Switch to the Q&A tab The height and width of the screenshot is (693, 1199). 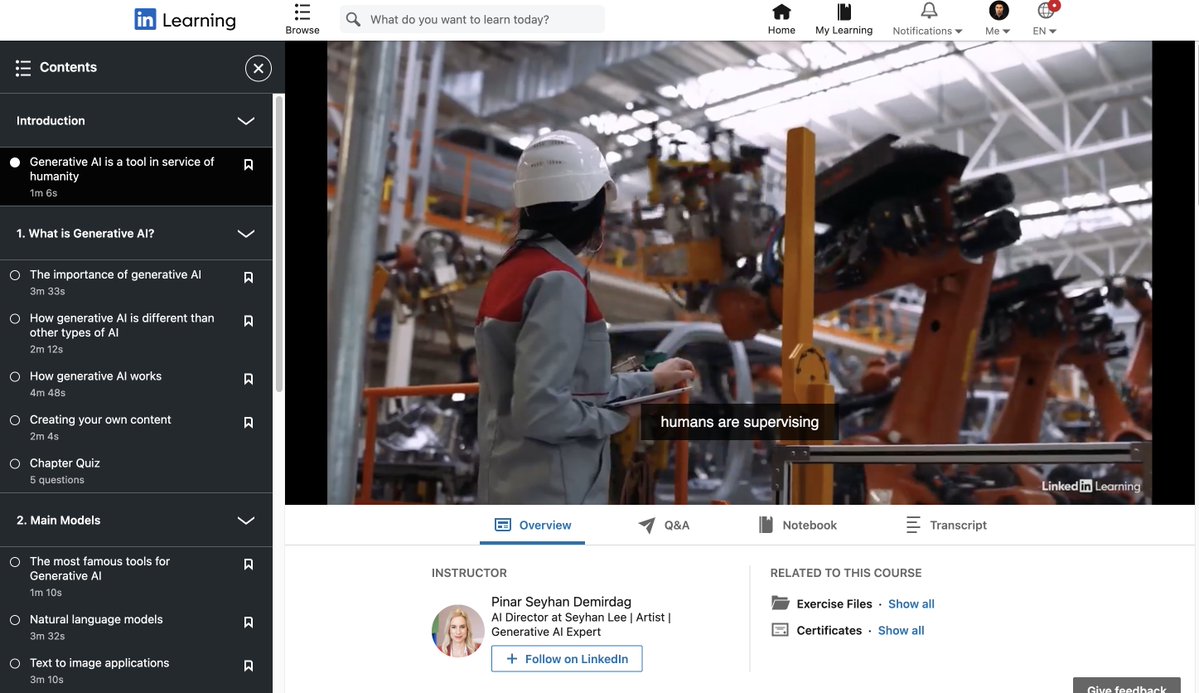tap(664, 525)
